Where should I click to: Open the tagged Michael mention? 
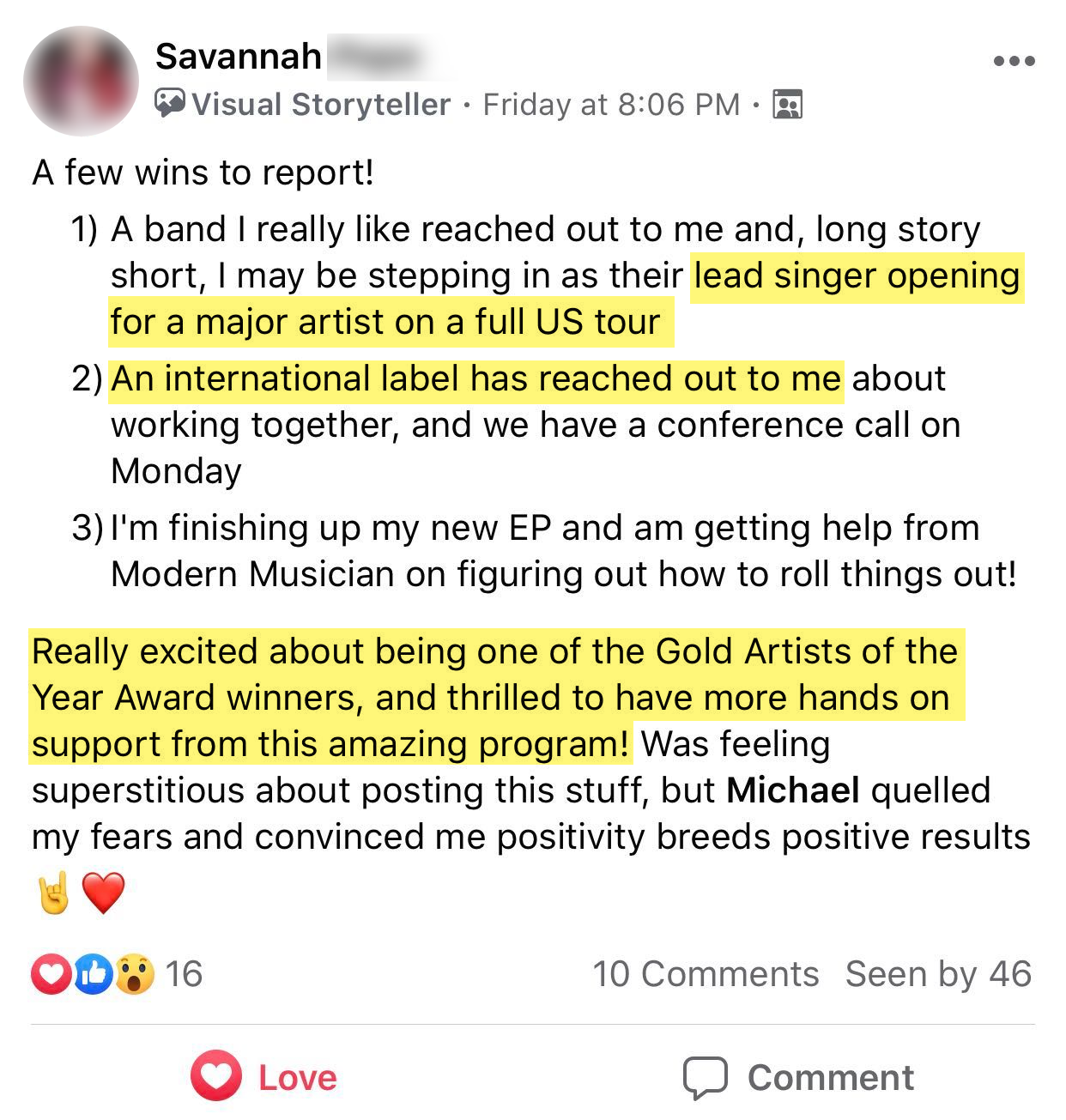(x=792, y=790)
